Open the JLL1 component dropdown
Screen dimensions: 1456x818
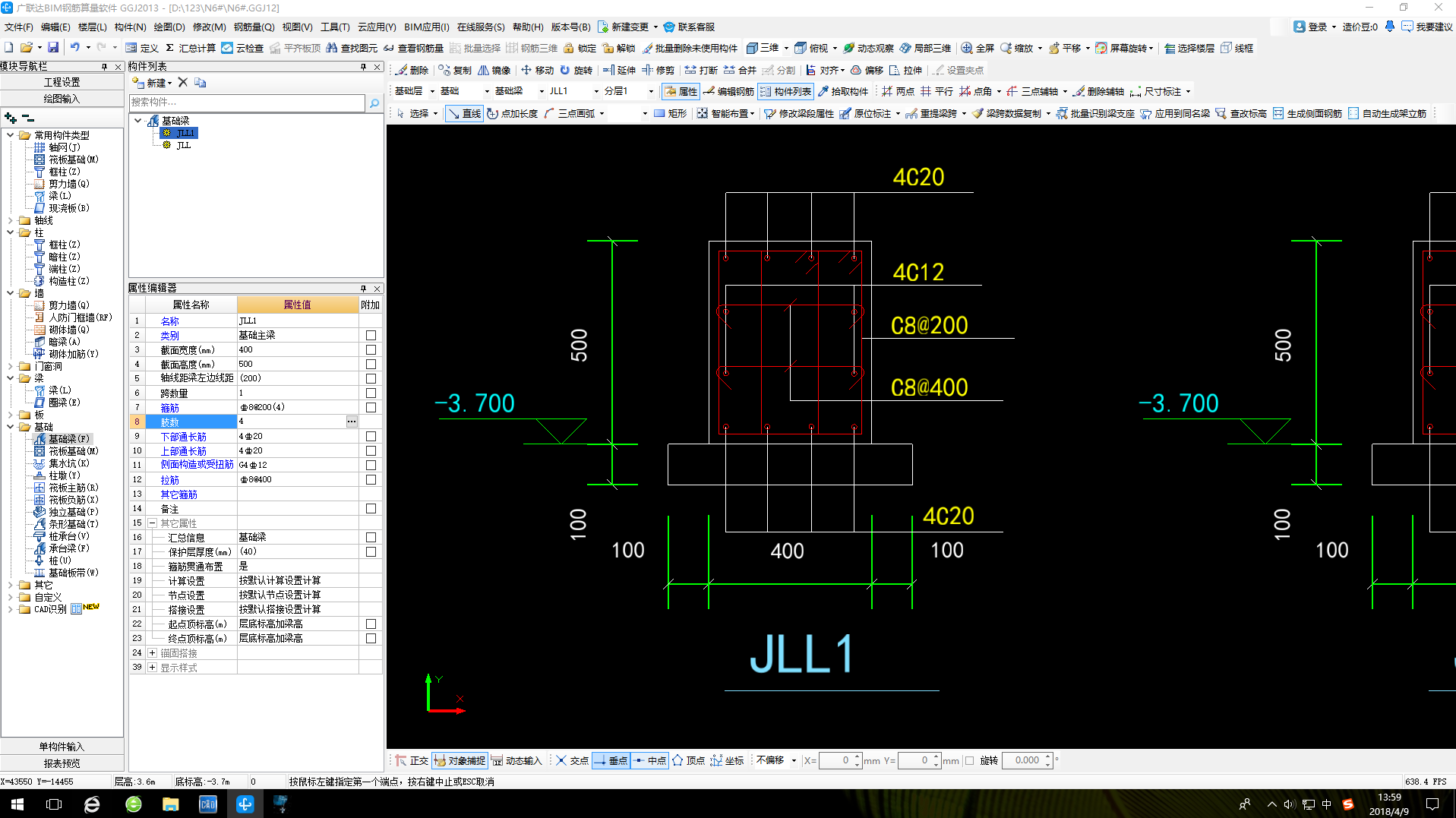pos(595,91)
